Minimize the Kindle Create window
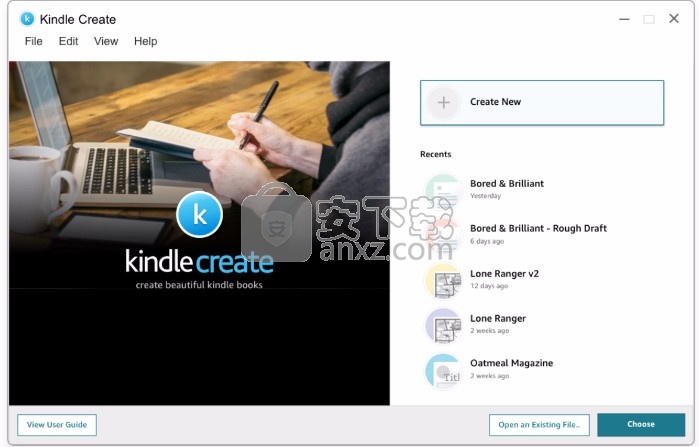The height and width of the screenshot is (447, 699). pos(624,19)
